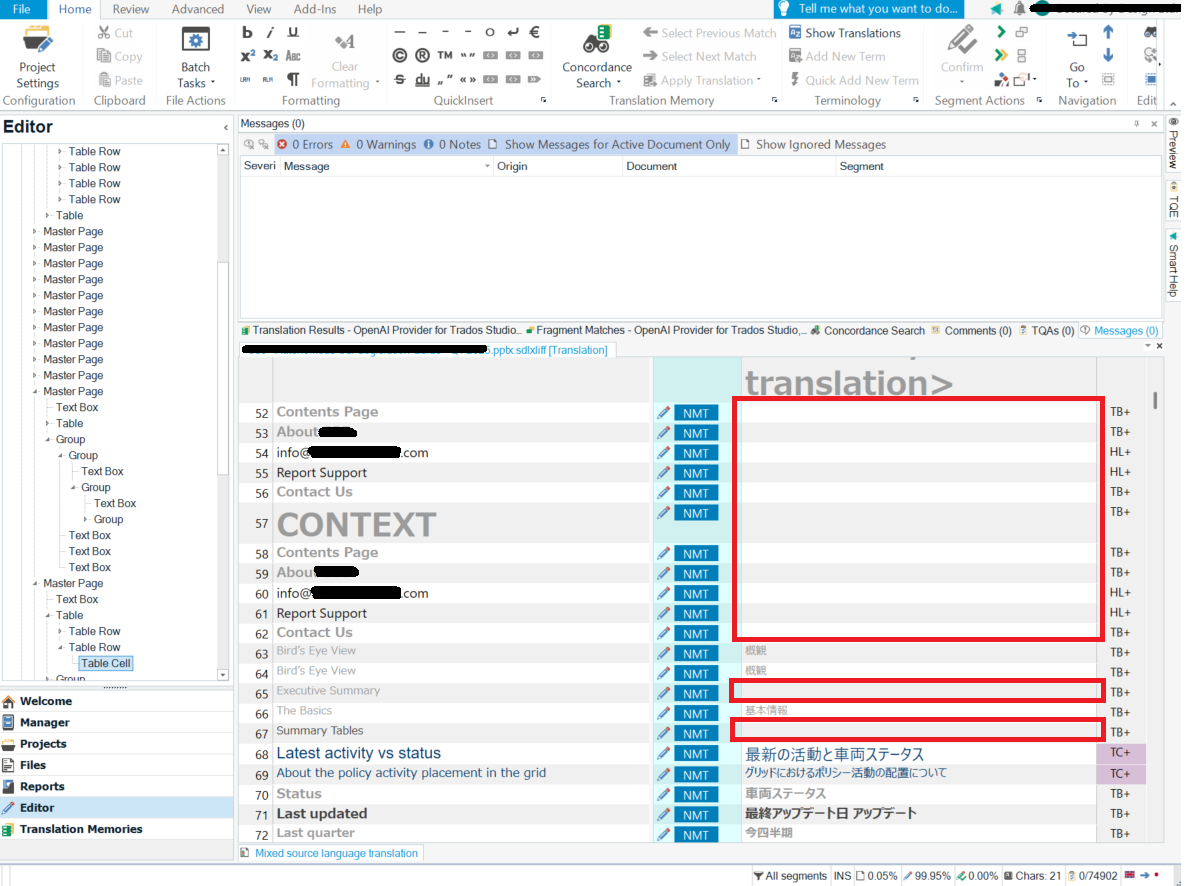Open the Help ribbon tab
The width and height of the screenshot is (1199, 886).
point(370,9)
